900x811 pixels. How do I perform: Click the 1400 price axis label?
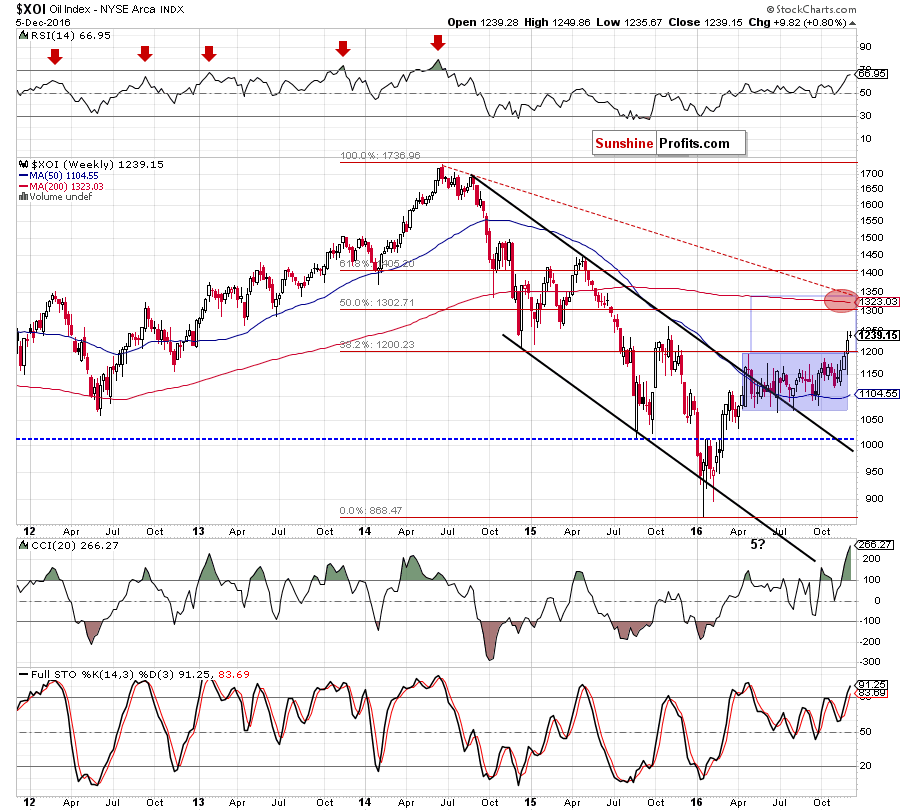point(872,273)
